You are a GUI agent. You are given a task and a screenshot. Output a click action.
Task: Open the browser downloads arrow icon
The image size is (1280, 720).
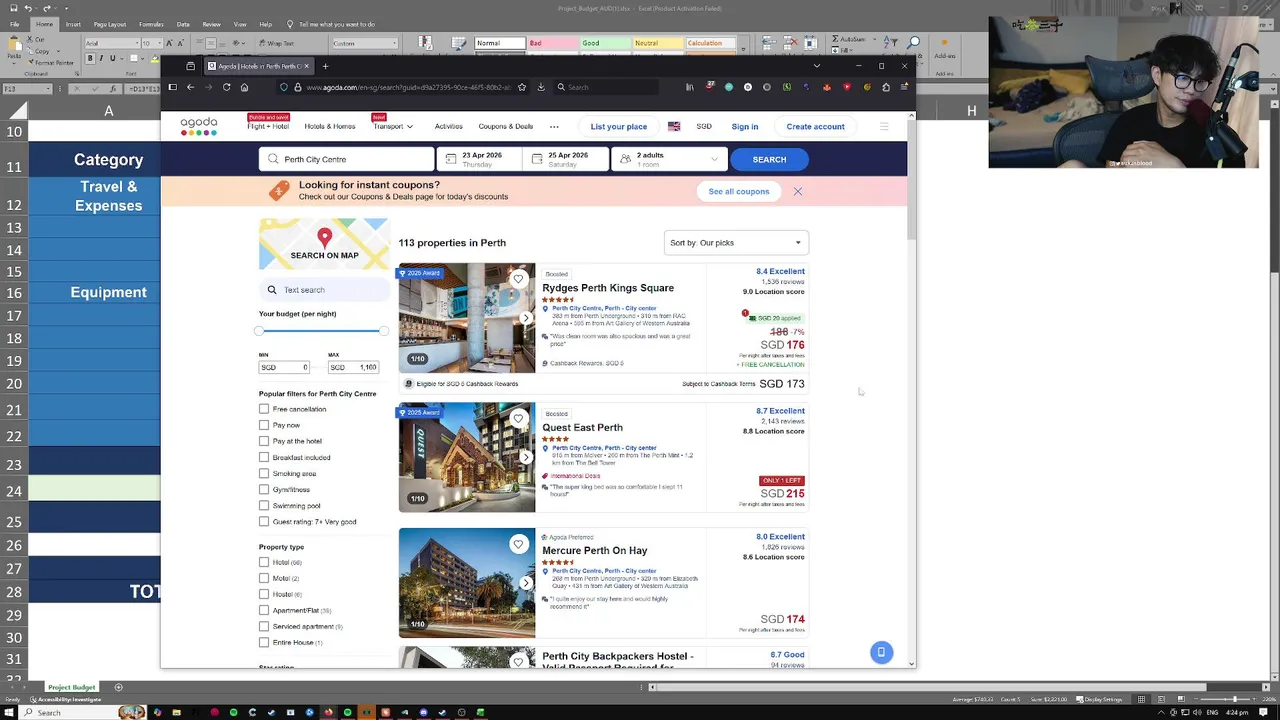click(541, 87)
